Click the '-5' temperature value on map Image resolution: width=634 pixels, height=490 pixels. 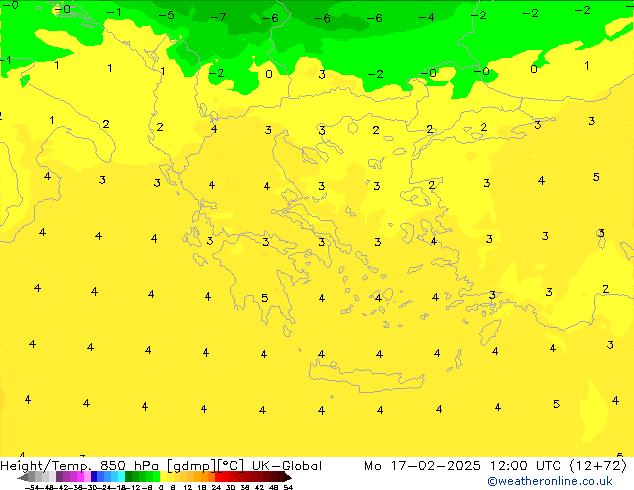click(x=166, y=15)
